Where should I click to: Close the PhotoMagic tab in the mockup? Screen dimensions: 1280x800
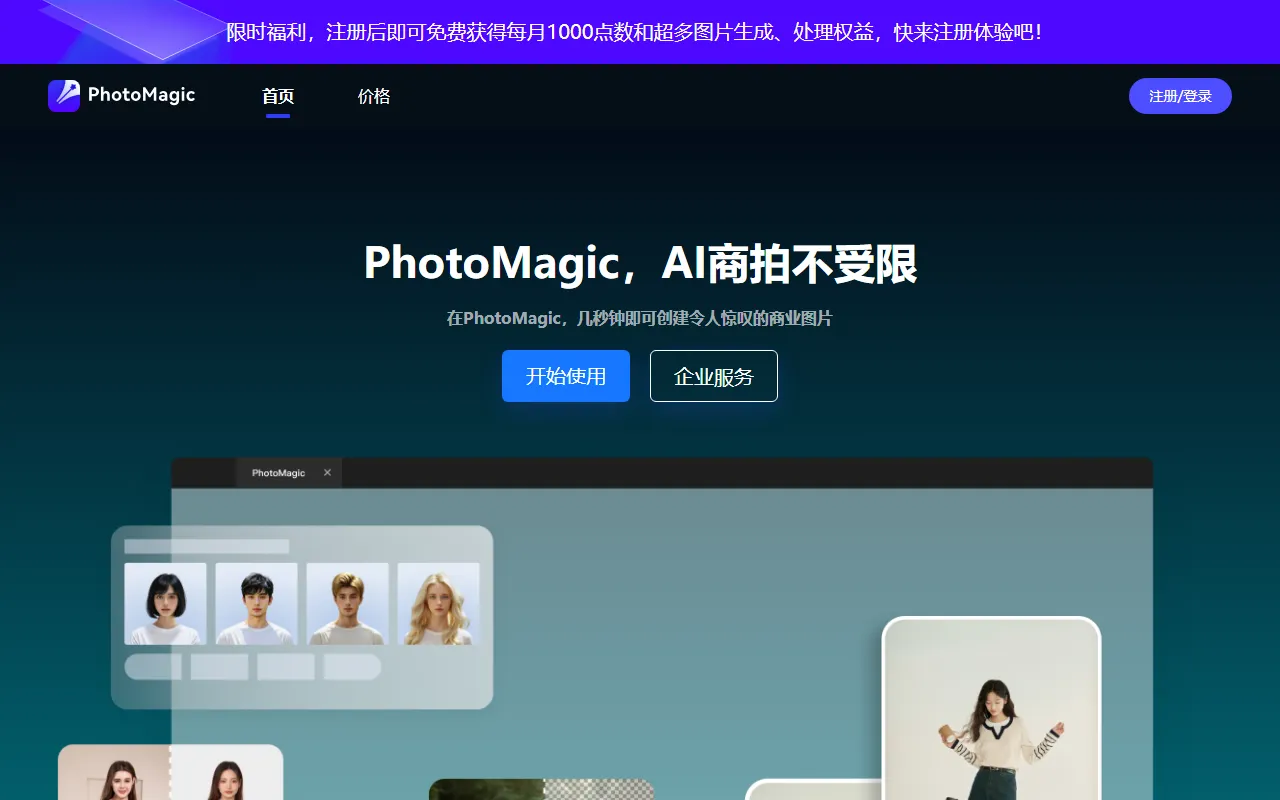(x=327, y=472)
